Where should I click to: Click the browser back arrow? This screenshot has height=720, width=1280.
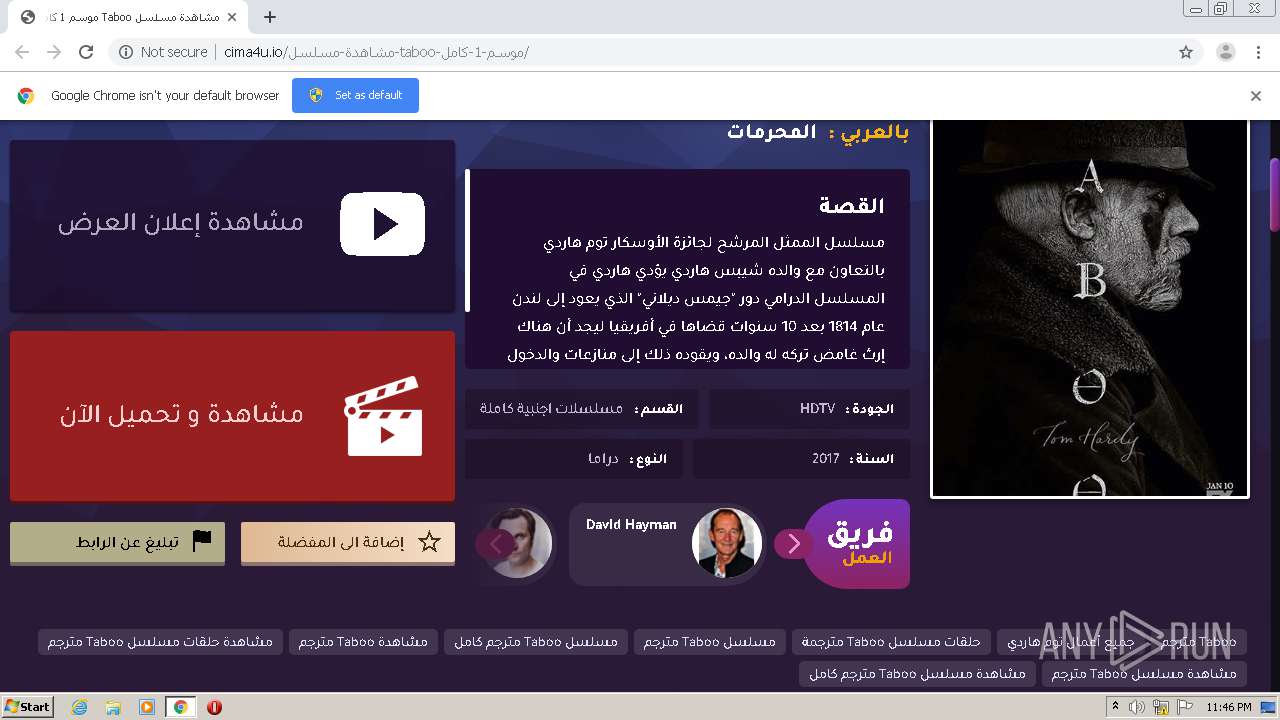(22, 52)
